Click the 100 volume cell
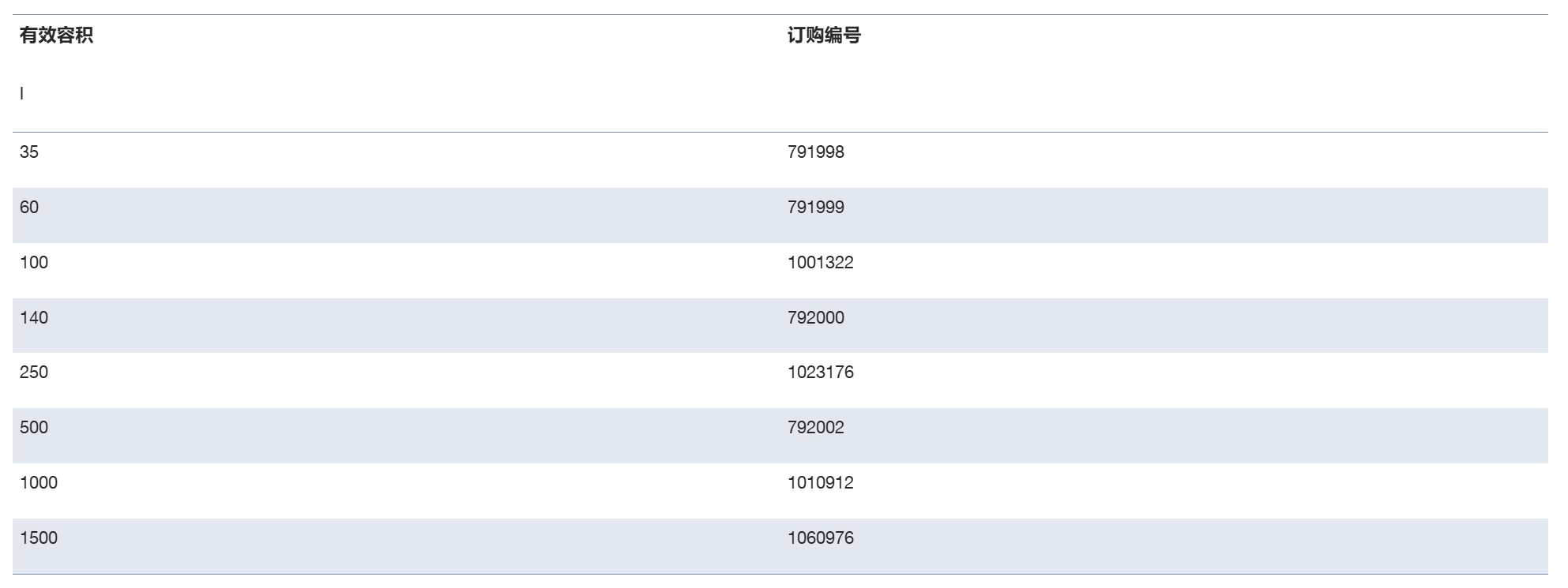 tap(34, 263)
